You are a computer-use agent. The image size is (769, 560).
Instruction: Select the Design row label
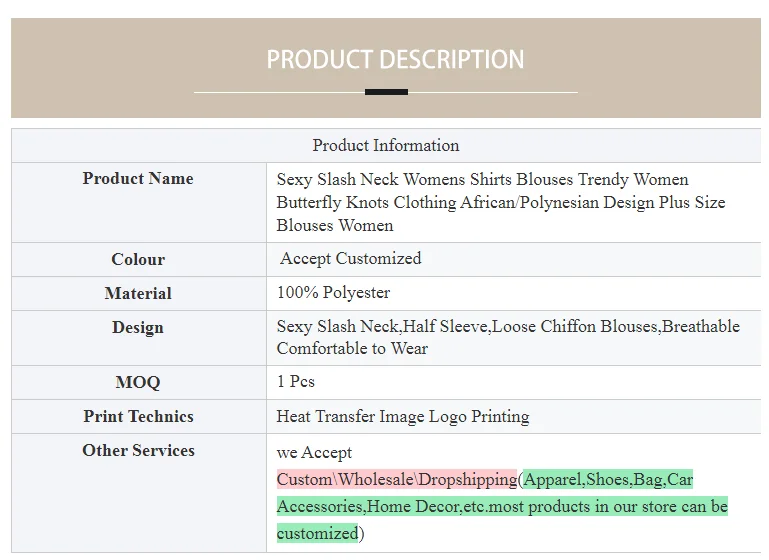click(x=138, y=328)
